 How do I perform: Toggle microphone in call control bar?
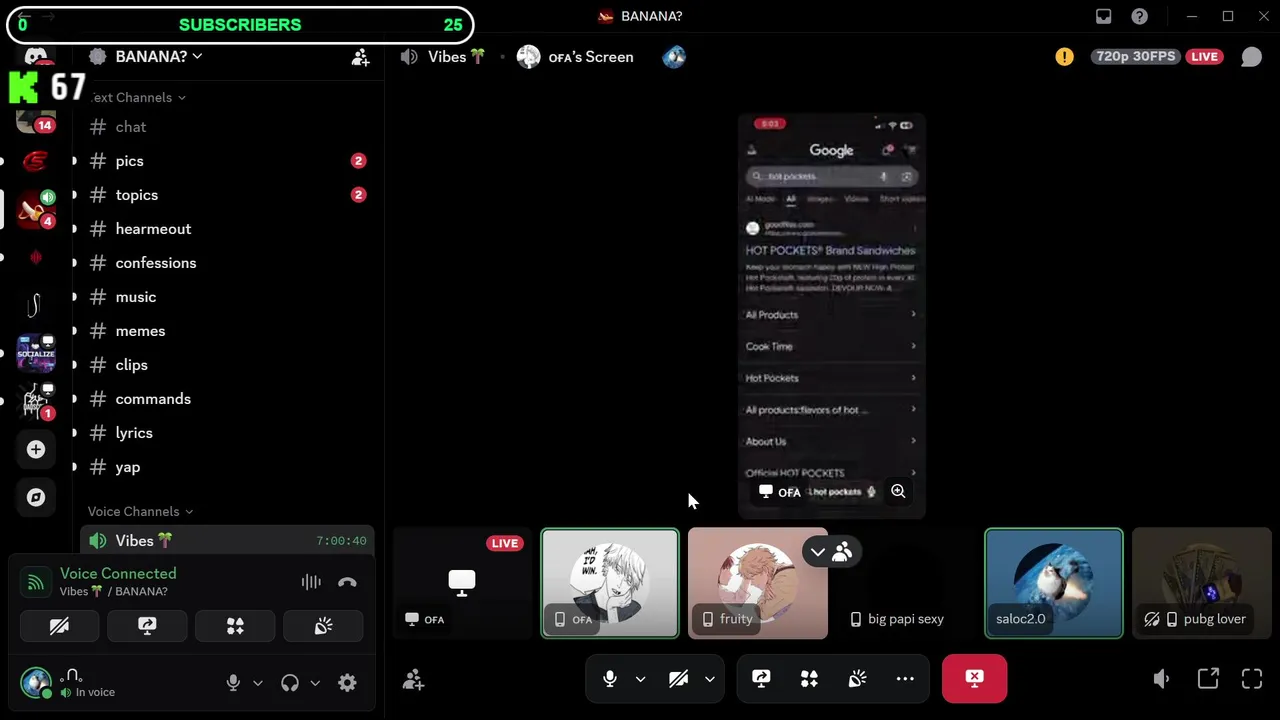tap(610, 679)
